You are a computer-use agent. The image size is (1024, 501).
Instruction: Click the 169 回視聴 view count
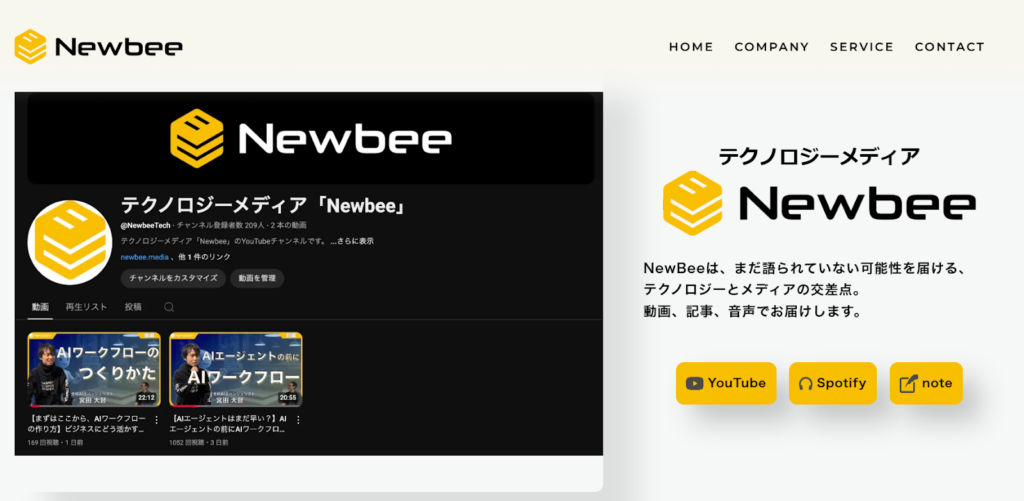click(x=42, y=443)
